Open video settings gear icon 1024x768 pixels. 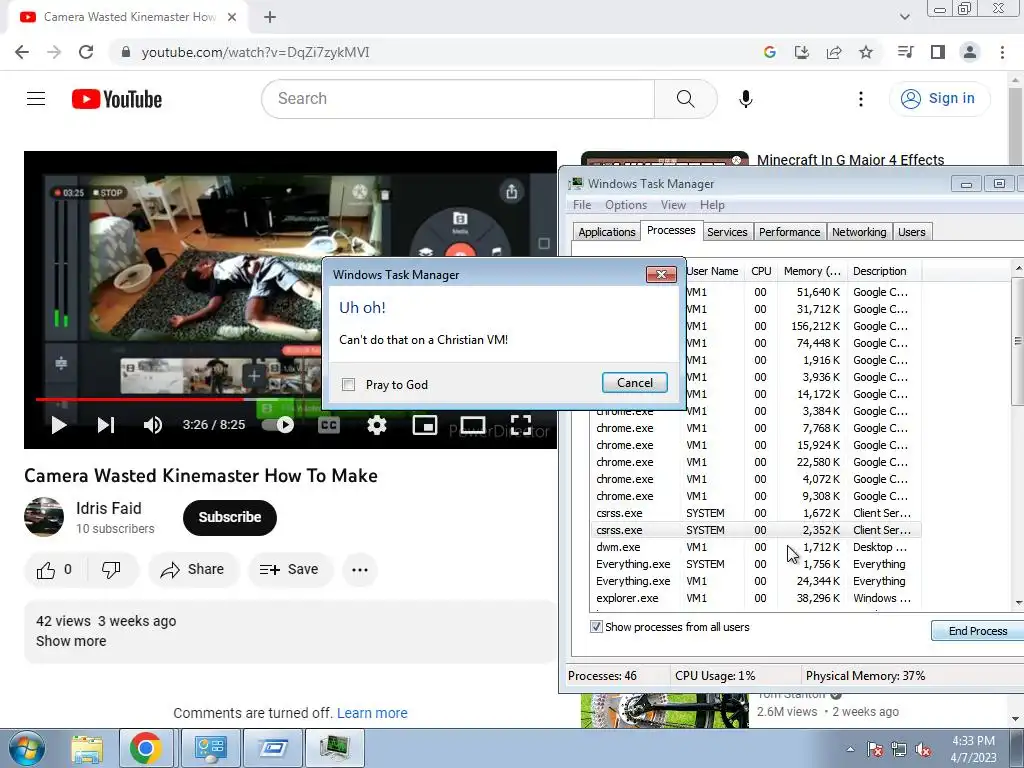click(377, 425)
